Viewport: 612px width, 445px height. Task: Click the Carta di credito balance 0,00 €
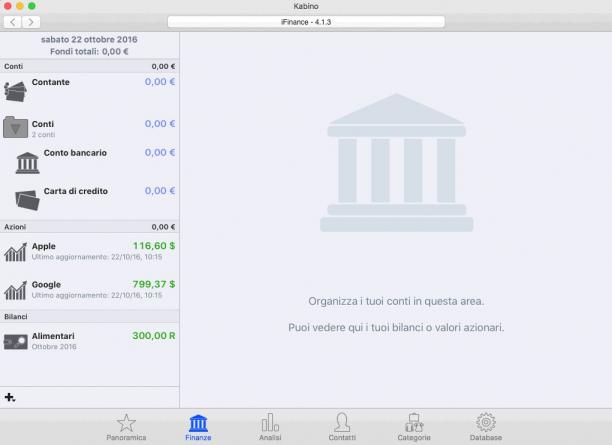click(x=160, y=190)
